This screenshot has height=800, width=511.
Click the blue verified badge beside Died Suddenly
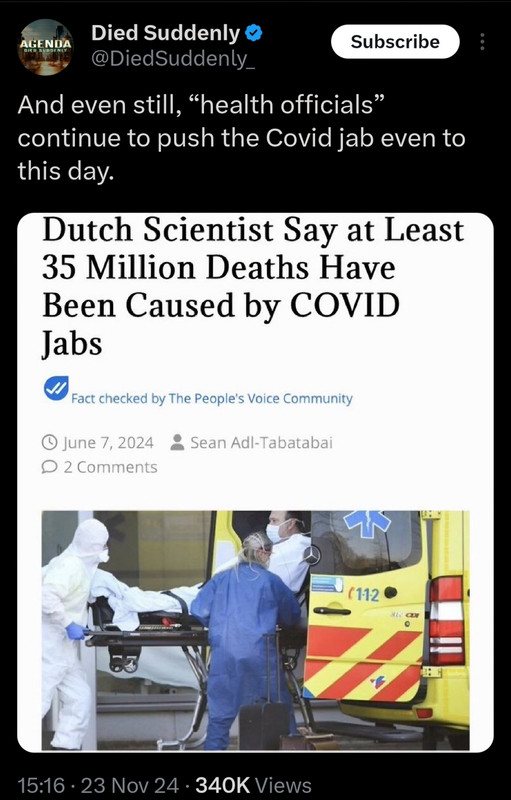(x=254, y=34)
